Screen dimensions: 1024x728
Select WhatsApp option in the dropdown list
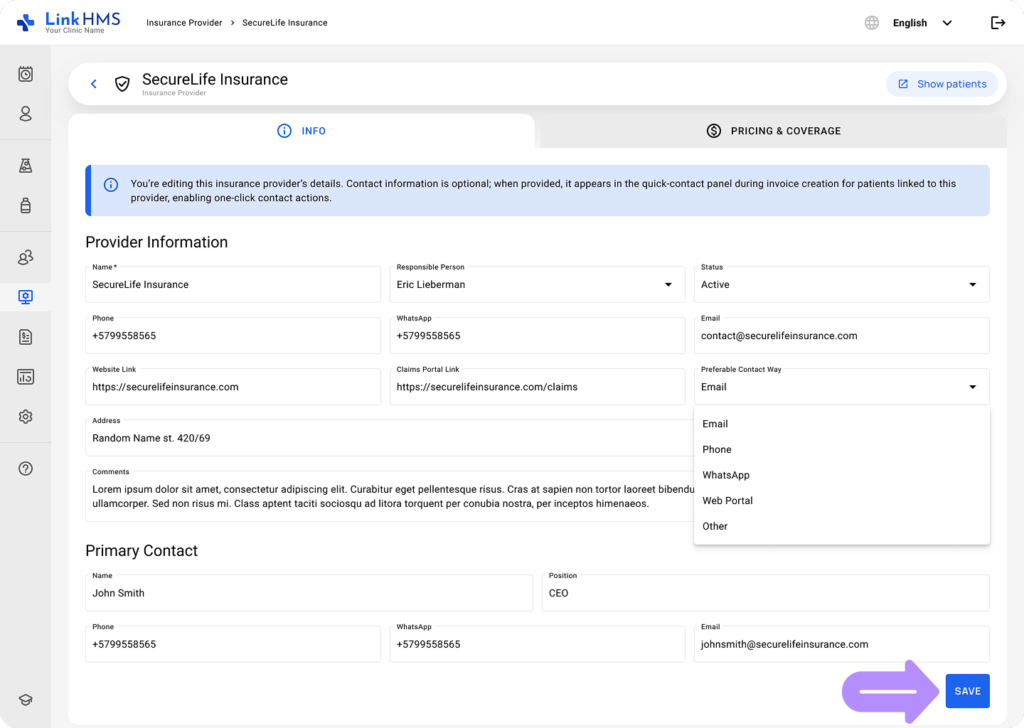pyautogui.click(x=841, y=475)
